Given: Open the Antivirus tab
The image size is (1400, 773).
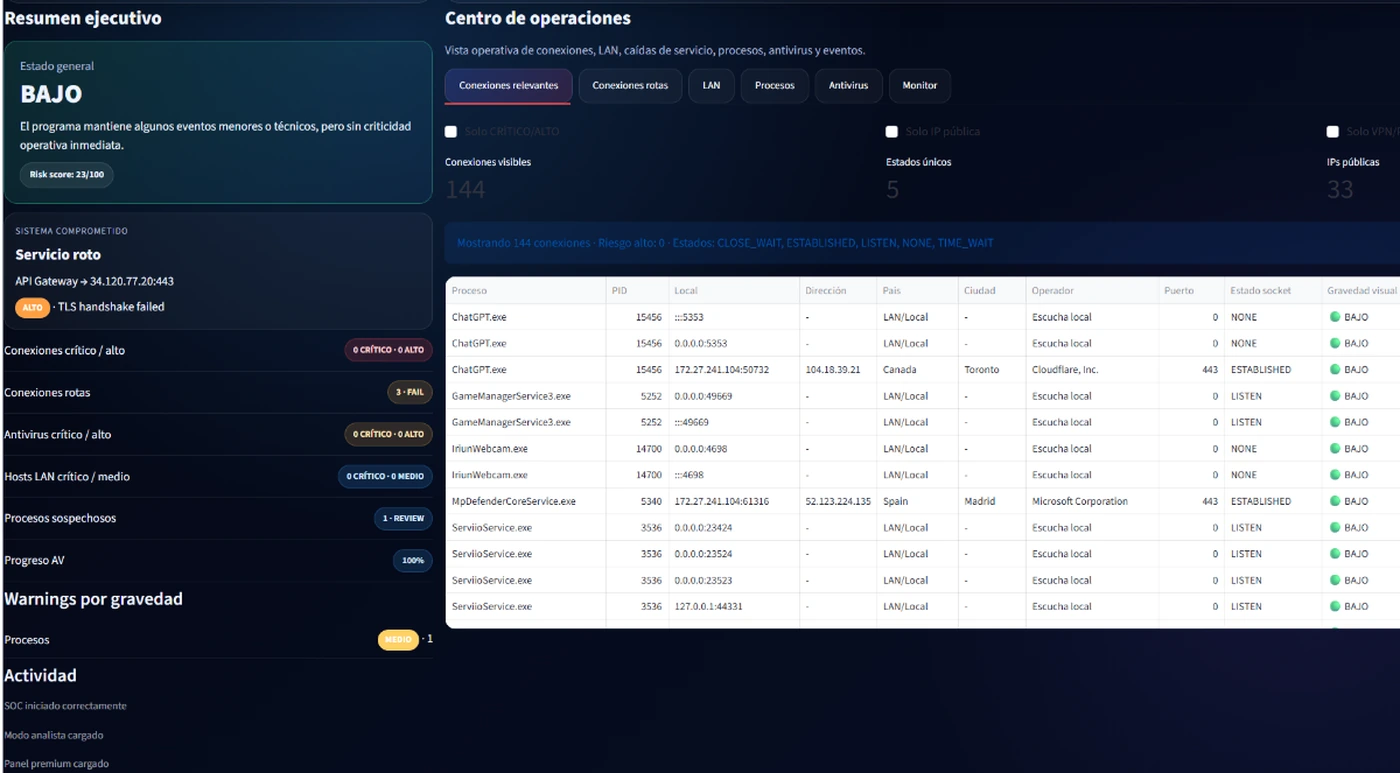Looking at the screenshot, I should [x=848, y=86].
